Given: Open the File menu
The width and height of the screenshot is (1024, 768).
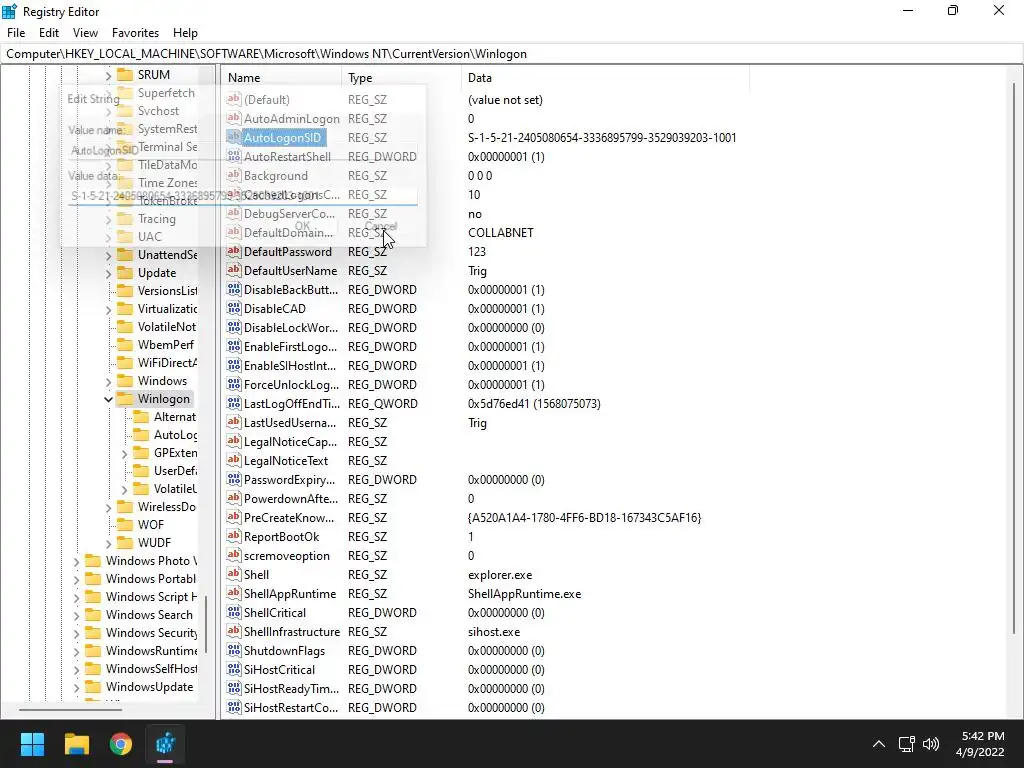Looking at the screenshot, I should [x=16, y=33].
